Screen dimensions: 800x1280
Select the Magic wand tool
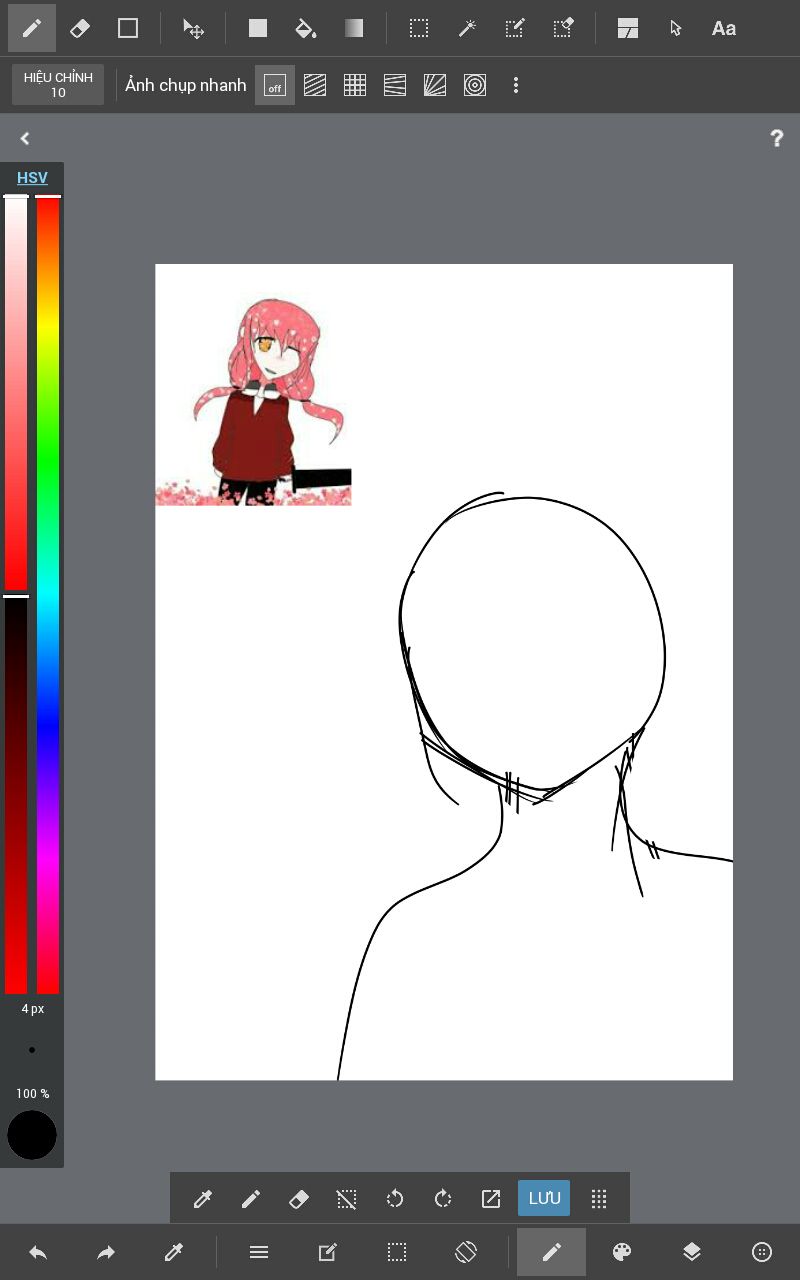coord(467,28)
